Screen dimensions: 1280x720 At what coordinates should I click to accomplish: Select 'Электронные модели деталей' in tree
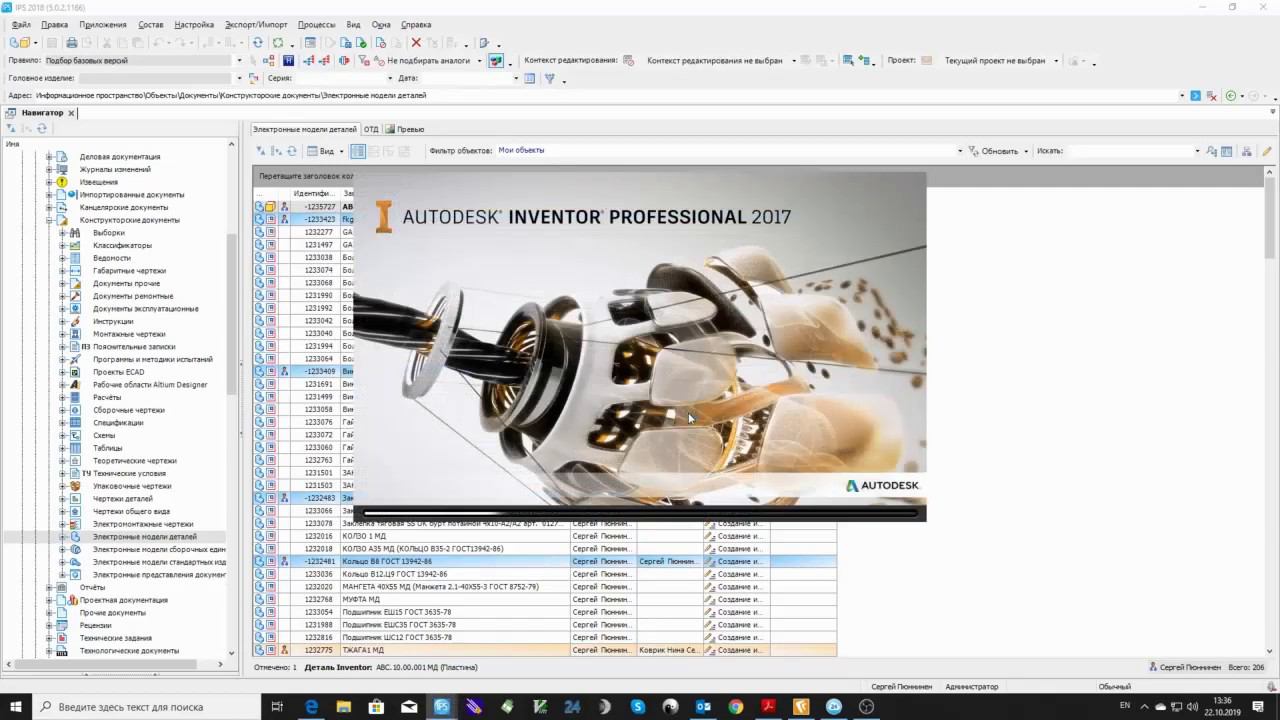pos(145,537)
